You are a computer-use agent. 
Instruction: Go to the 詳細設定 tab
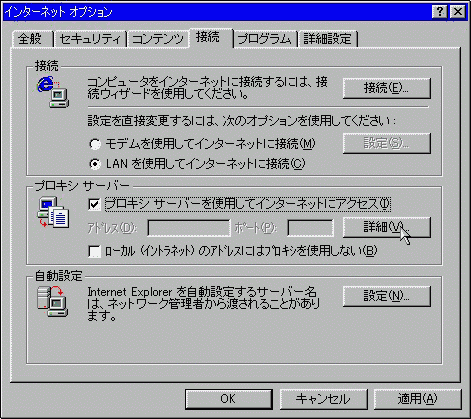(x=328, y=39)
